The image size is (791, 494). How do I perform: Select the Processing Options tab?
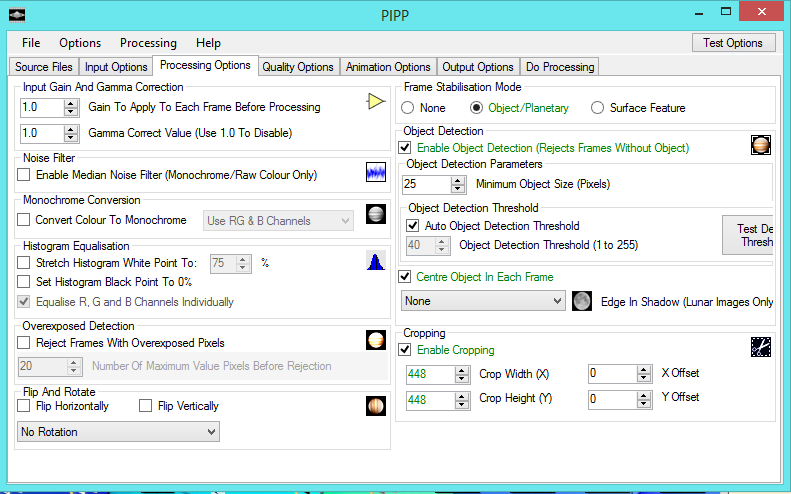[205, 65]
